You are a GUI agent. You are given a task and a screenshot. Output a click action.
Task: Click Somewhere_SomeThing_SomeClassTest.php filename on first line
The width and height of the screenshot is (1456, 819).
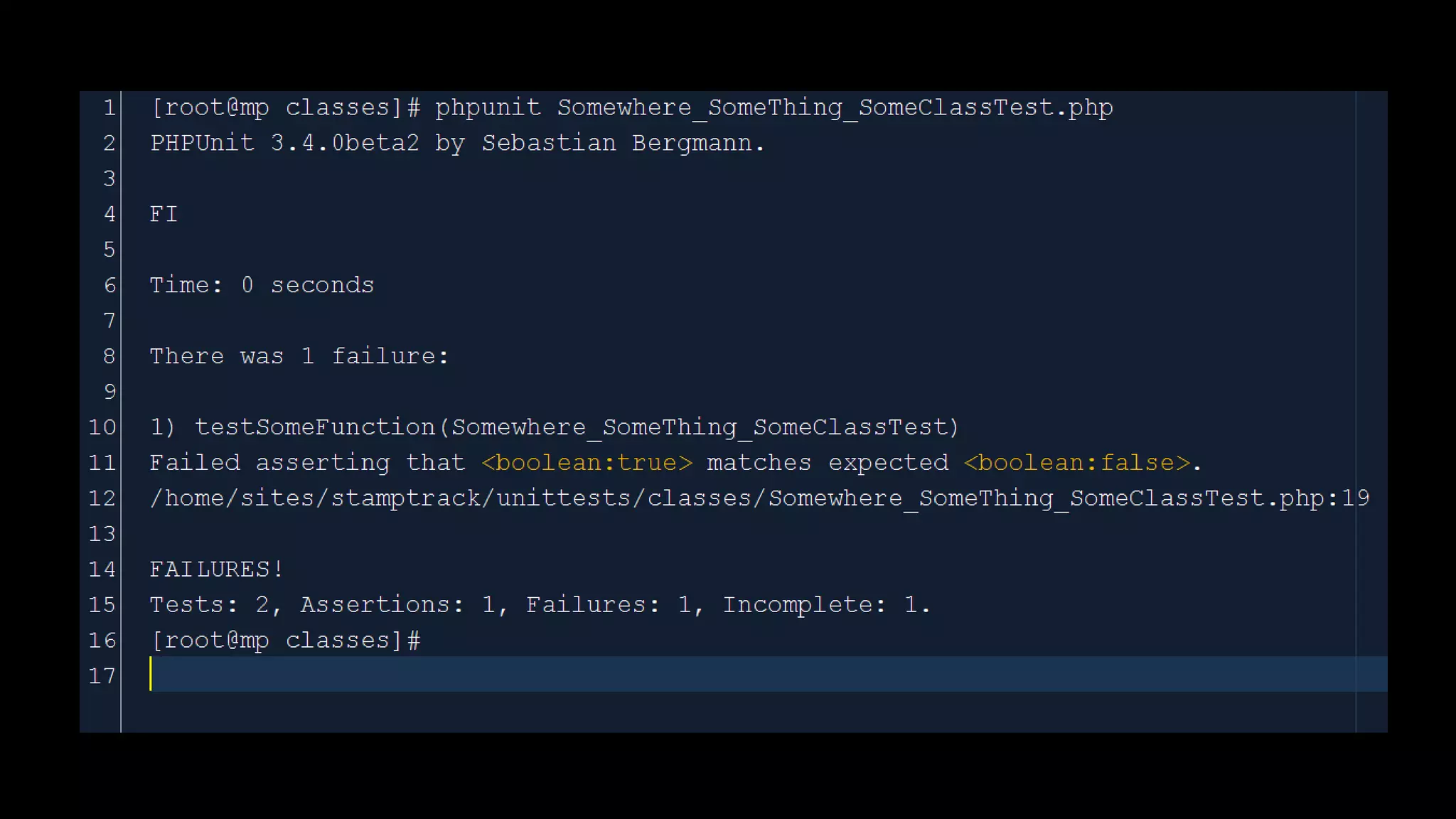tap(835, 107)
